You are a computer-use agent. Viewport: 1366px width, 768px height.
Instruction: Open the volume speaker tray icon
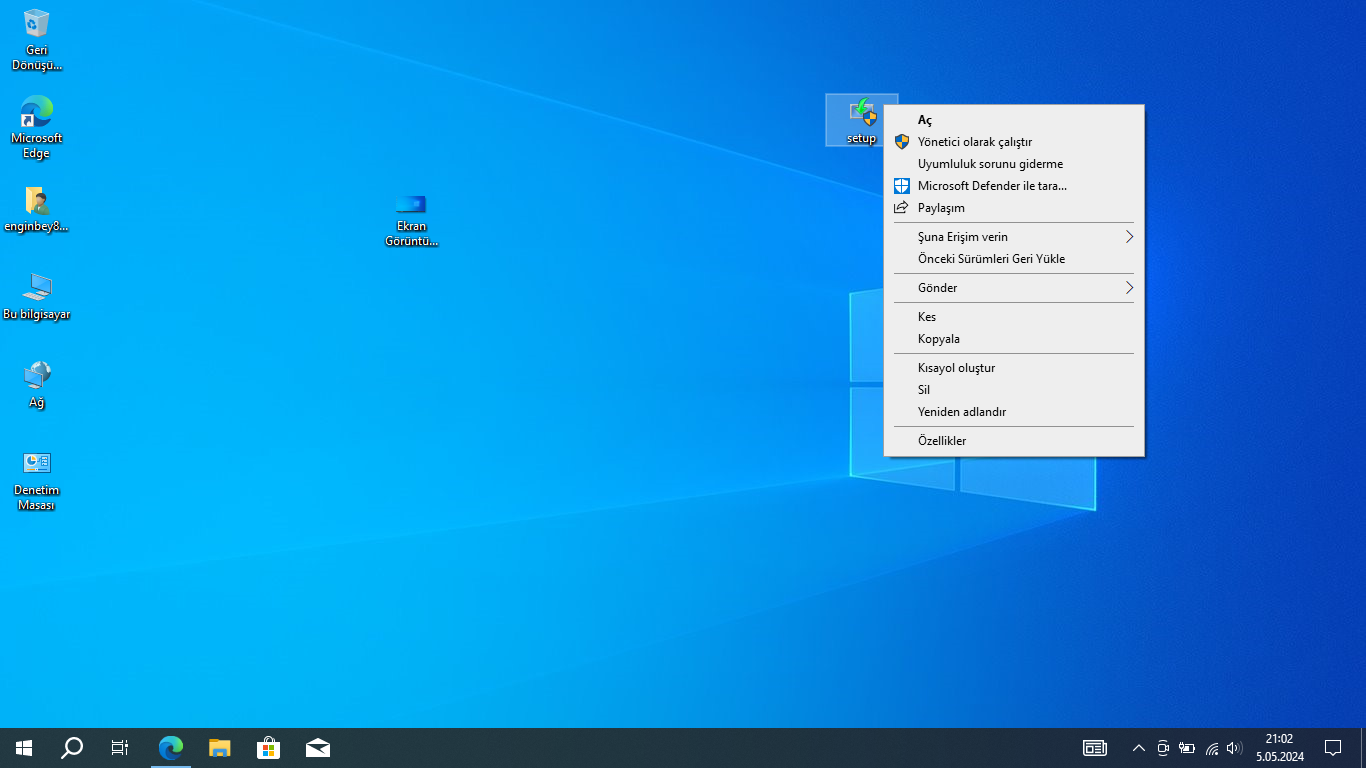pos(1234,748)
